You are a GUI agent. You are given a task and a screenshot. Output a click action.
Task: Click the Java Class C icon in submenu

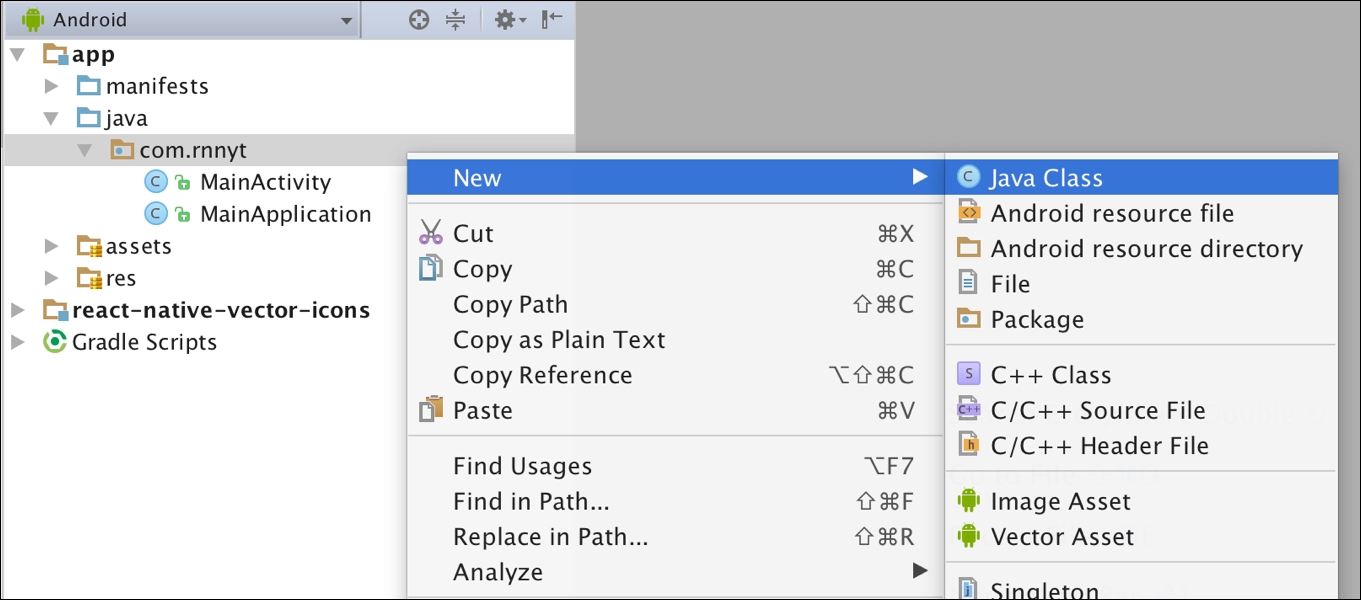click(968, 177)
